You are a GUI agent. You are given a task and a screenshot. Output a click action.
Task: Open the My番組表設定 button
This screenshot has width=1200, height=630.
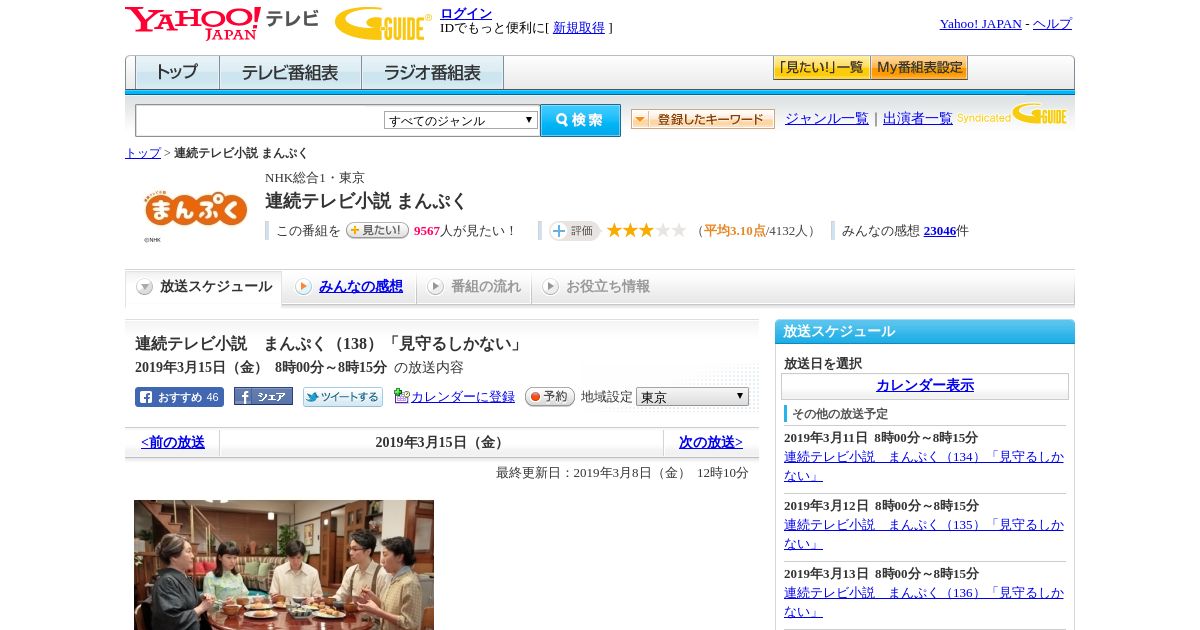[x=919, y=68]
